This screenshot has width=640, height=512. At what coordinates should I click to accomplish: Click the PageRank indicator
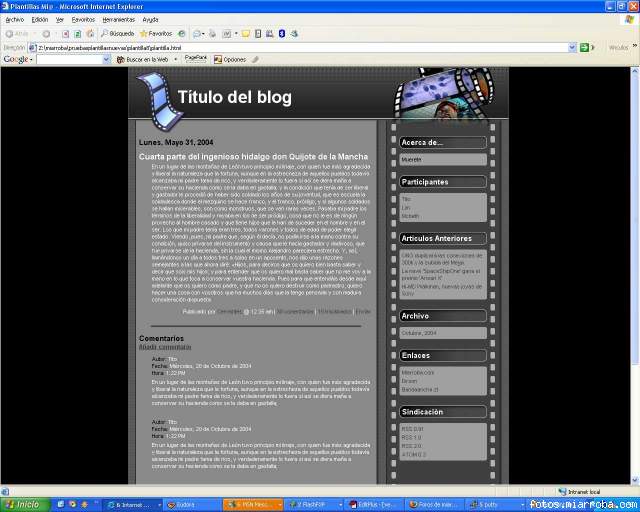point(196,59)
